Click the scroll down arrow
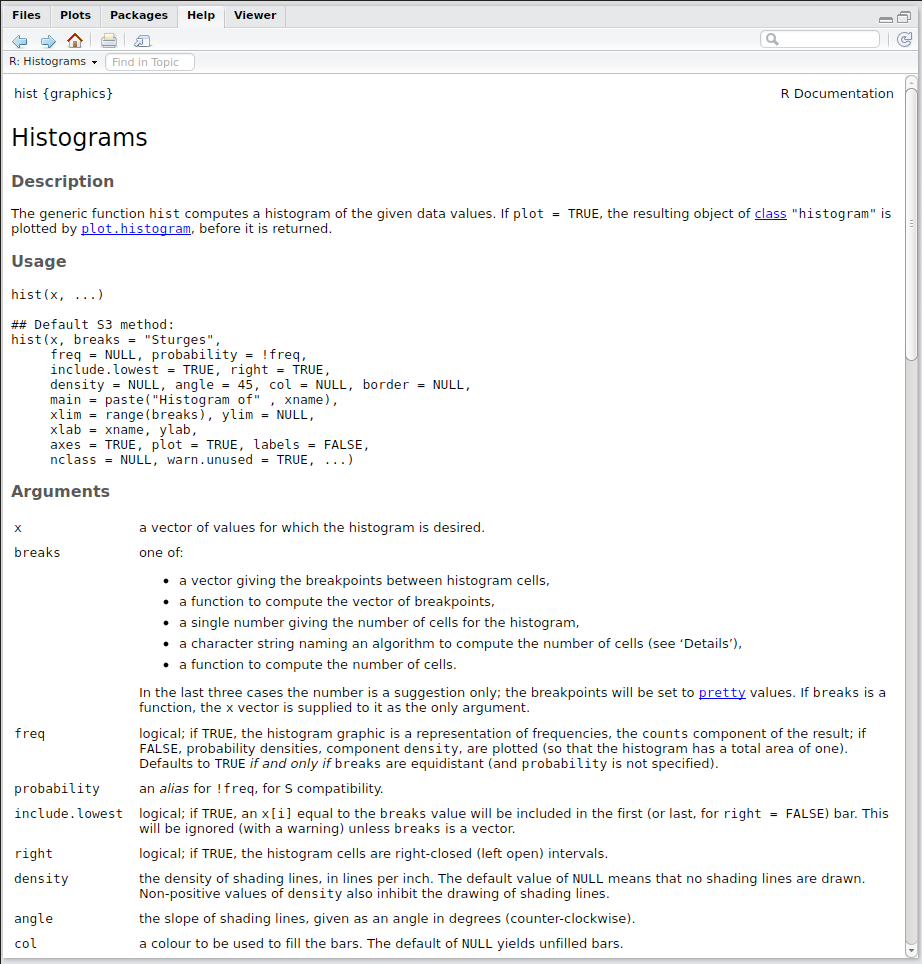This screenshot has width=922, height=964. point(911,951)
